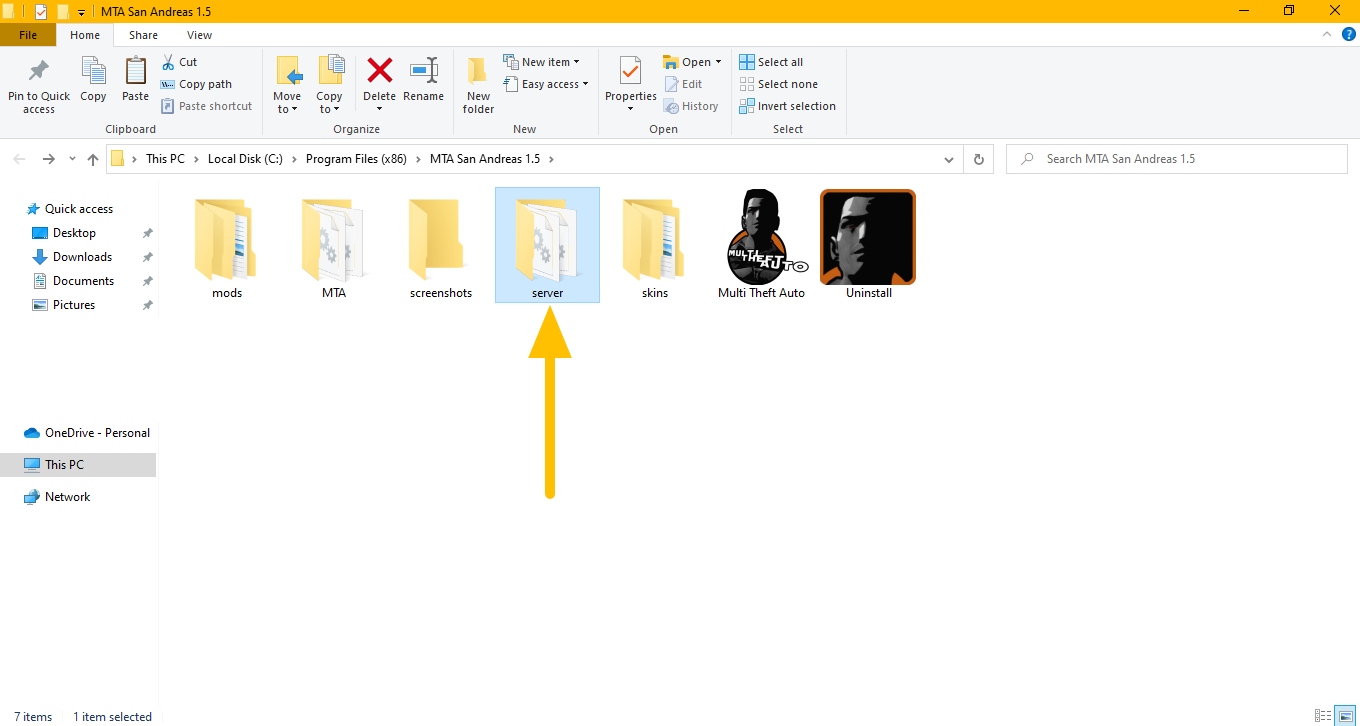This screenshot has width=1360, height=726.
Task: Select the Uninstall application icon
Action: [x=869, y=245]
